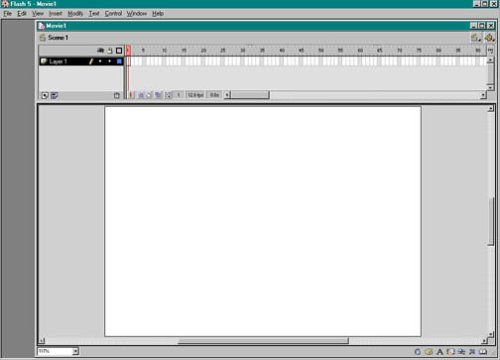Click the stage horizontal scrollbar thumb
Viewport: 500px width, 360px height.
[263, 341]
